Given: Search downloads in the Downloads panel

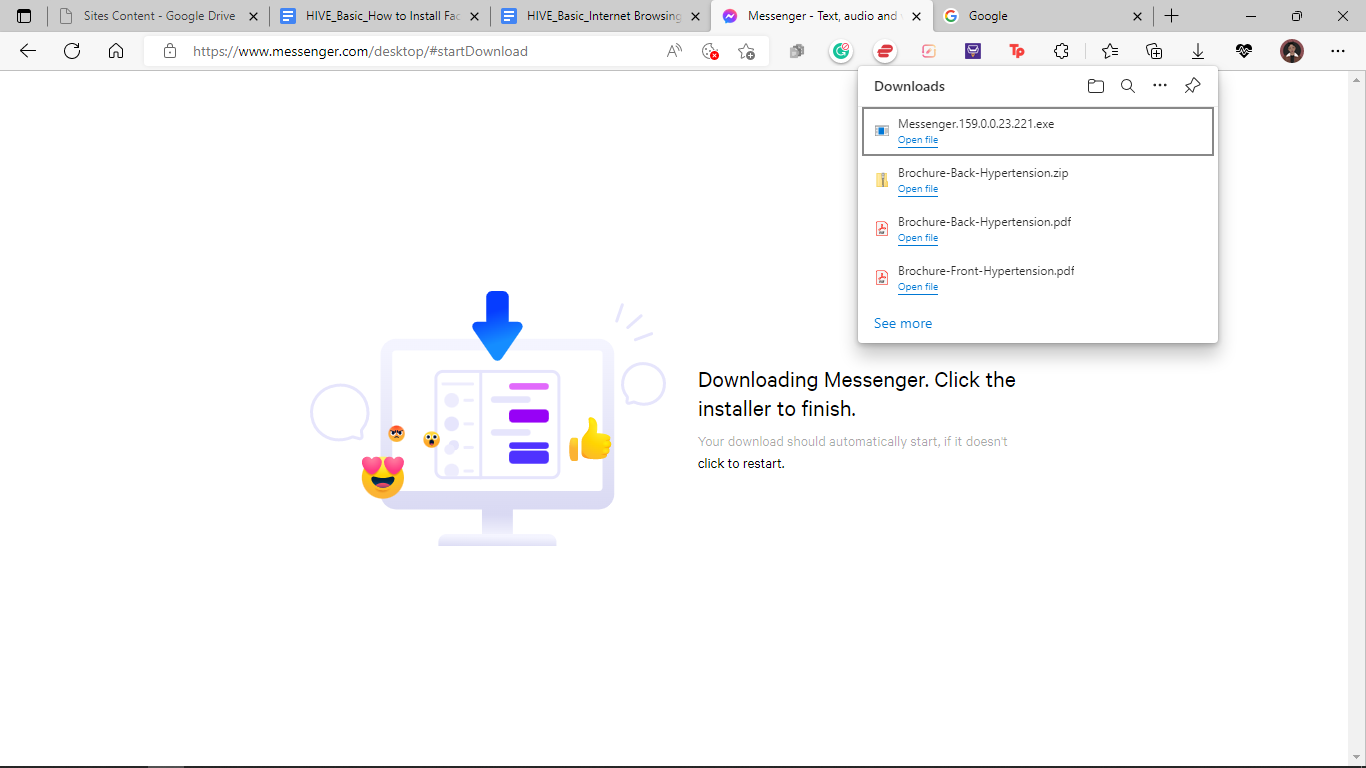Looking at the screenshot, I should click(x=1128, y=86).
